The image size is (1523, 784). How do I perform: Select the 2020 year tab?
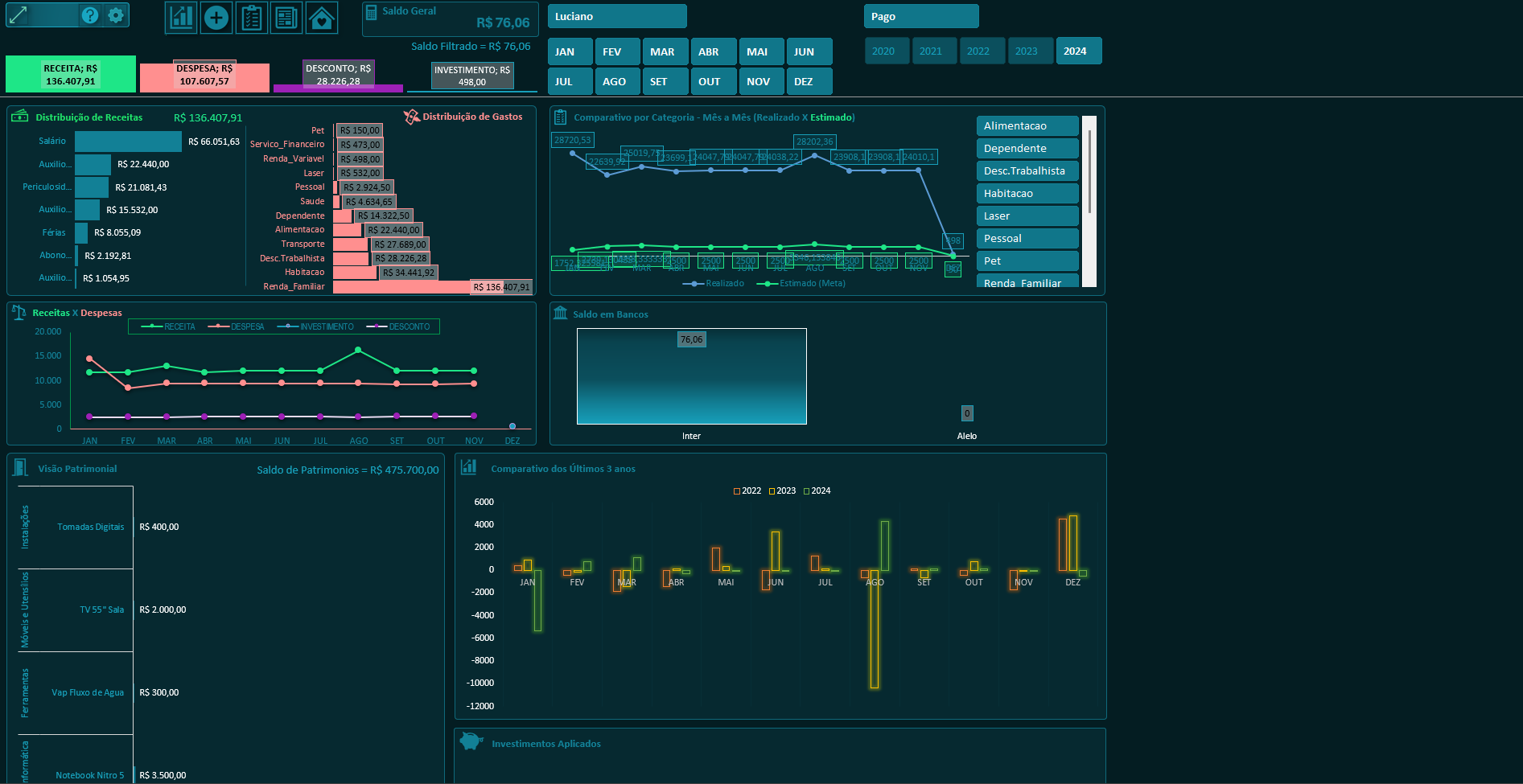click(886, 50)
